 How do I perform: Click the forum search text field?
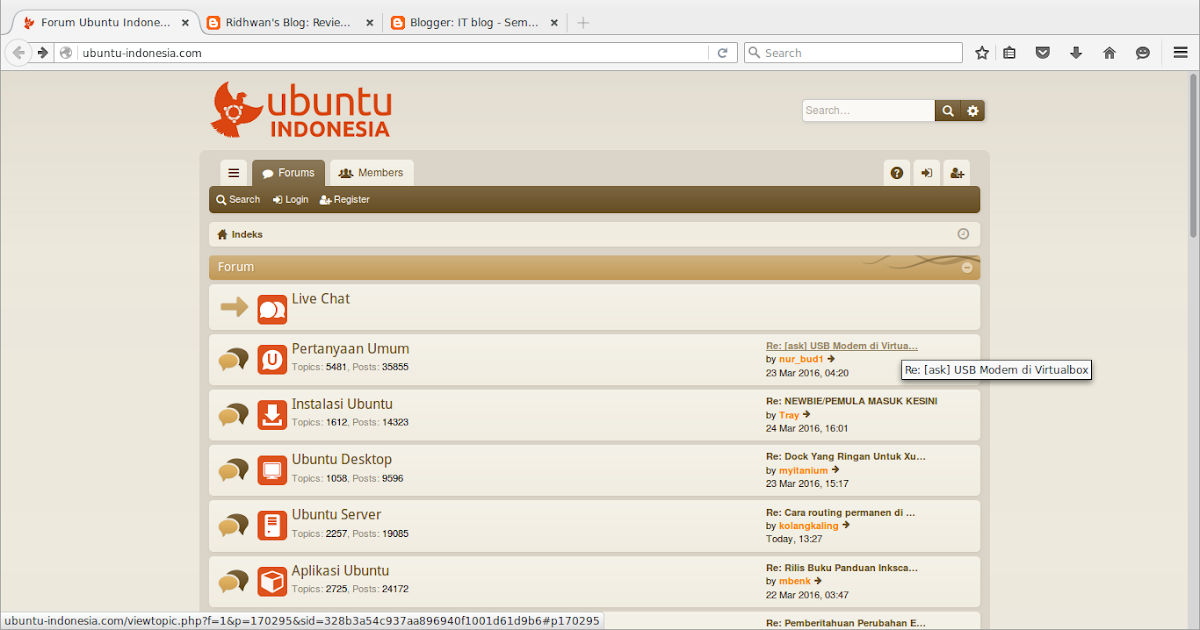pyautogui.click(x=866, y=110)
